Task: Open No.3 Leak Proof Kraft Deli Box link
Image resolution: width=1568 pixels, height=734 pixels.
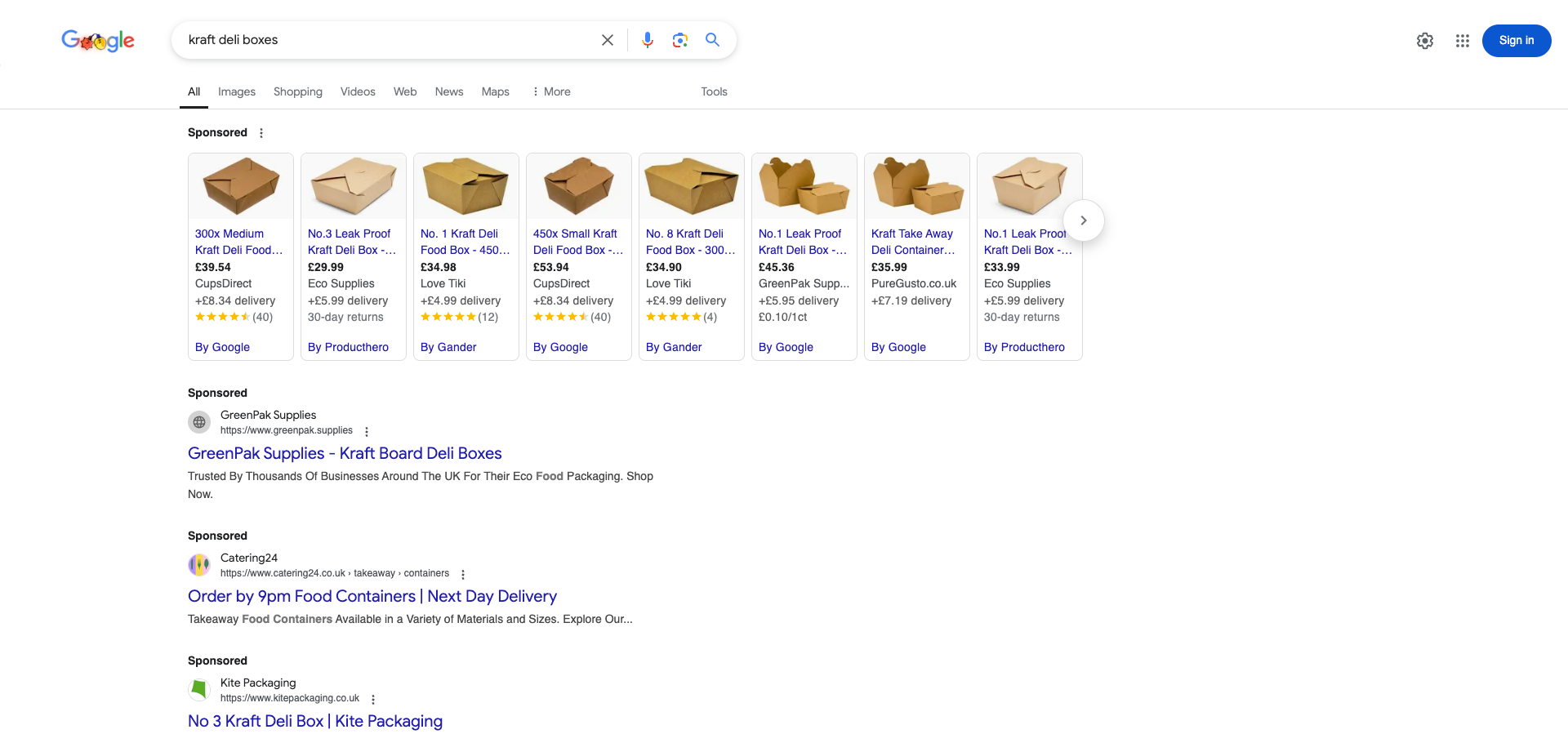Action: click(x=352, y=242)
